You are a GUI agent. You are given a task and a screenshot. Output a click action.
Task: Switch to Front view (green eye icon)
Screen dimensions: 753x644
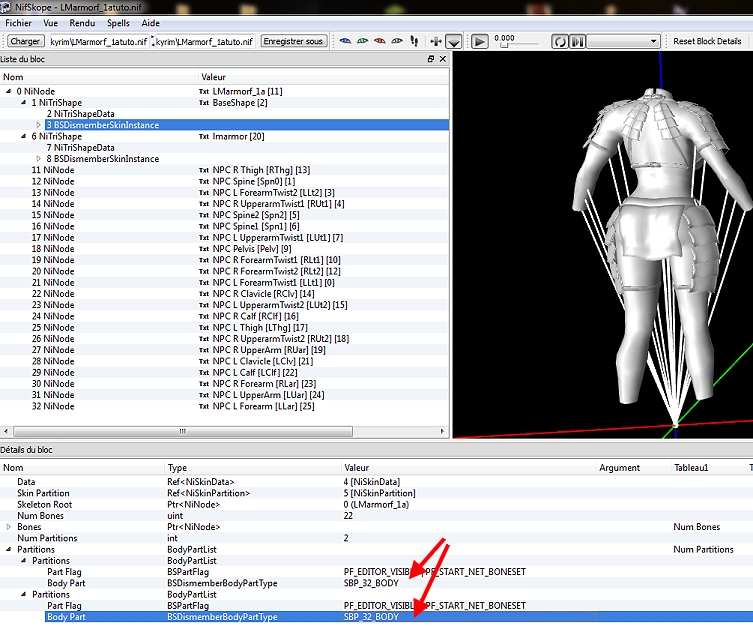coord(363,41)
